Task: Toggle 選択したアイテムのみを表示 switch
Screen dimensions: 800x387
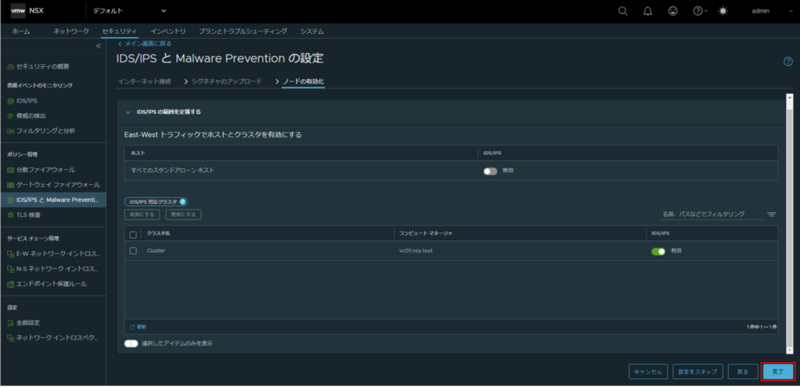Action: pos(131,344)
